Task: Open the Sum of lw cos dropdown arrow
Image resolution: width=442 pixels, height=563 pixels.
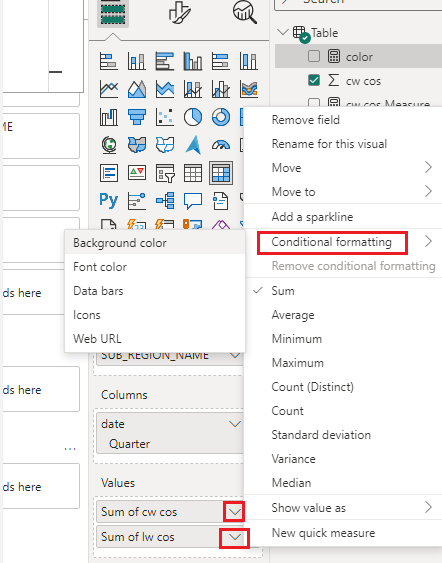Action: 234,538
